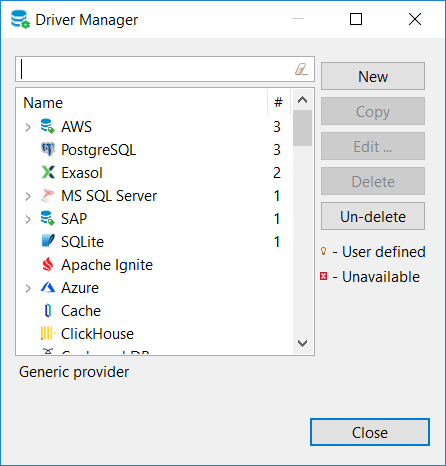Click the scrollbar up arrow
Screen dimensions: 446x466
coord(302,100)
